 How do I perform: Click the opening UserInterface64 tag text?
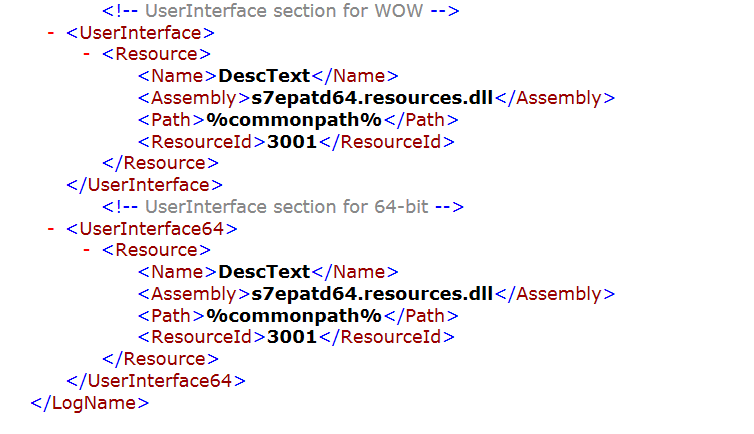pos(151,228)
